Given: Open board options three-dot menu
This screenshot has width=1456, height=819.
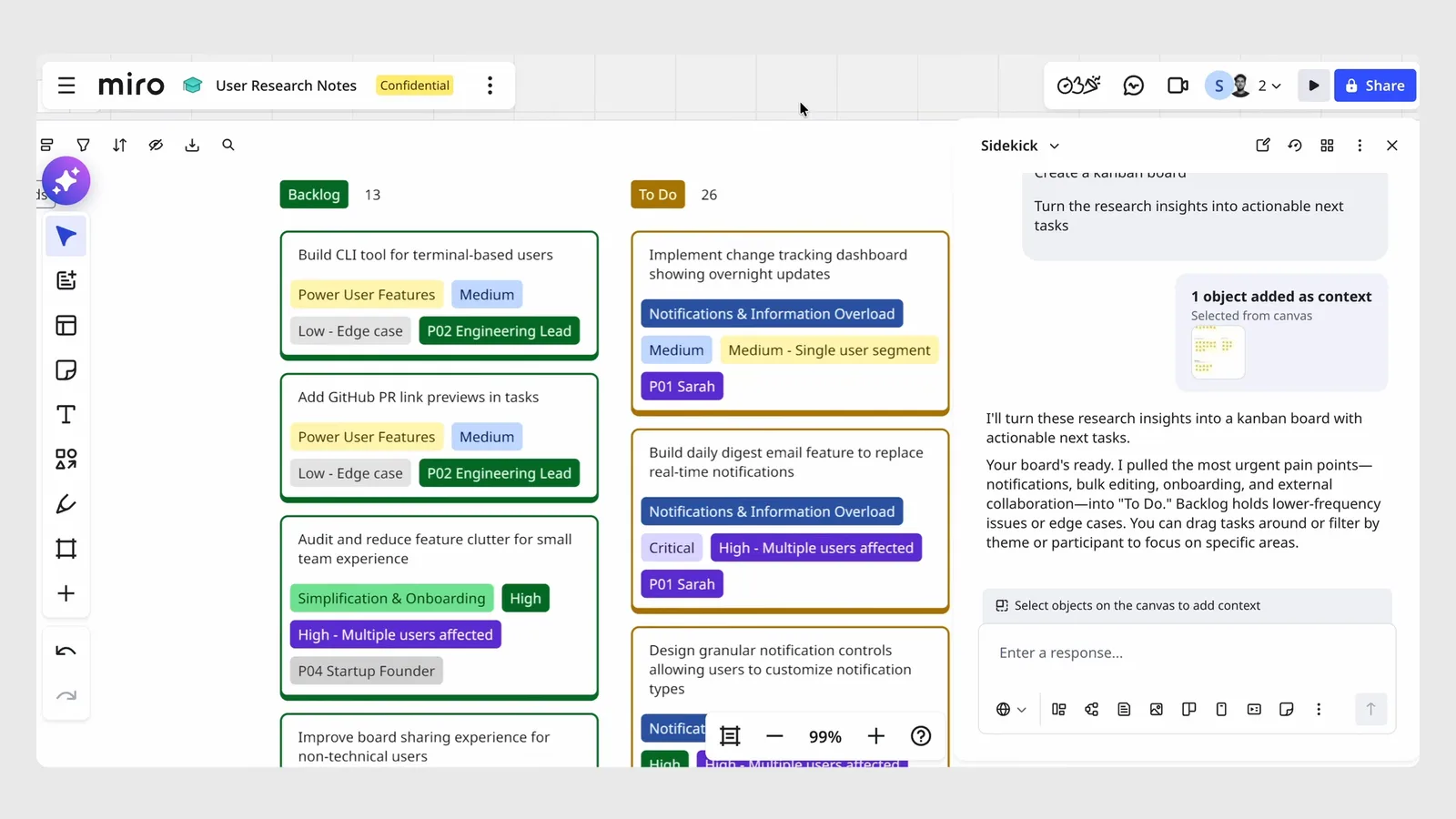Looking at the screenshot, I should tap(490, 86).
